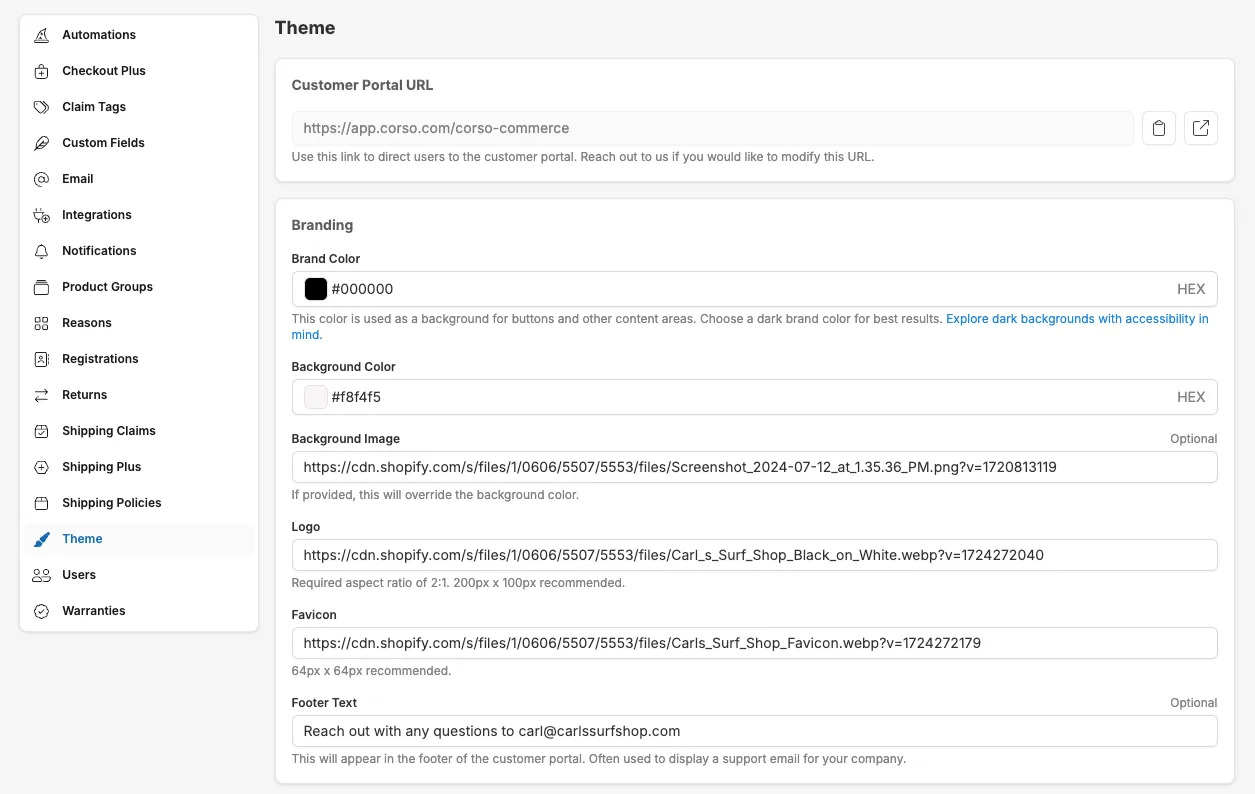Click the Integrations plug icon
Image resolution: width=1255 pixels, height=794 pixels.
41,215
